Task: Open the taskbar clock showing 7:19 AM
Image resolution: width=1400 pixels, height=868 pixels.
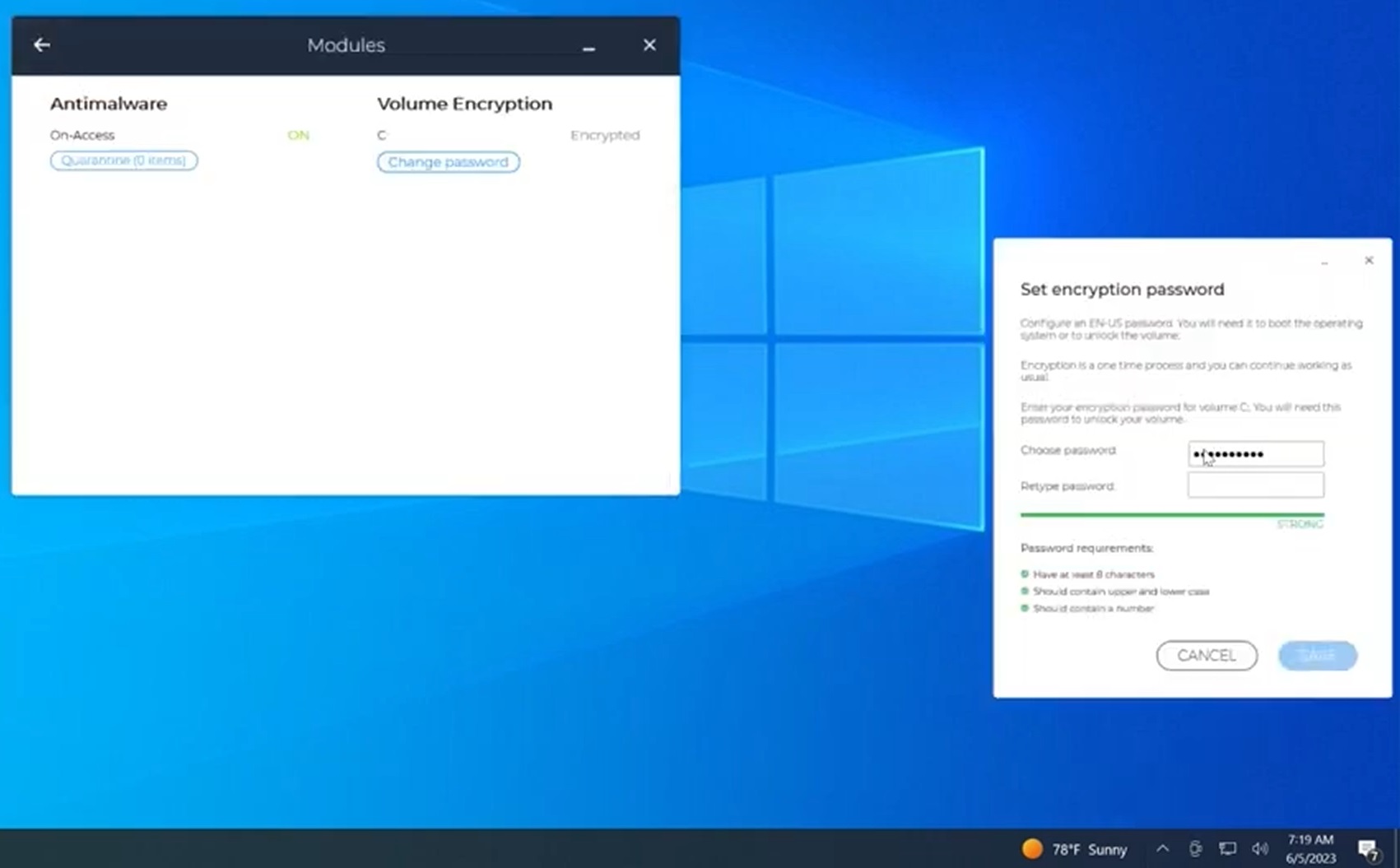Action: pyautogui.click(x=1311, y=849)
